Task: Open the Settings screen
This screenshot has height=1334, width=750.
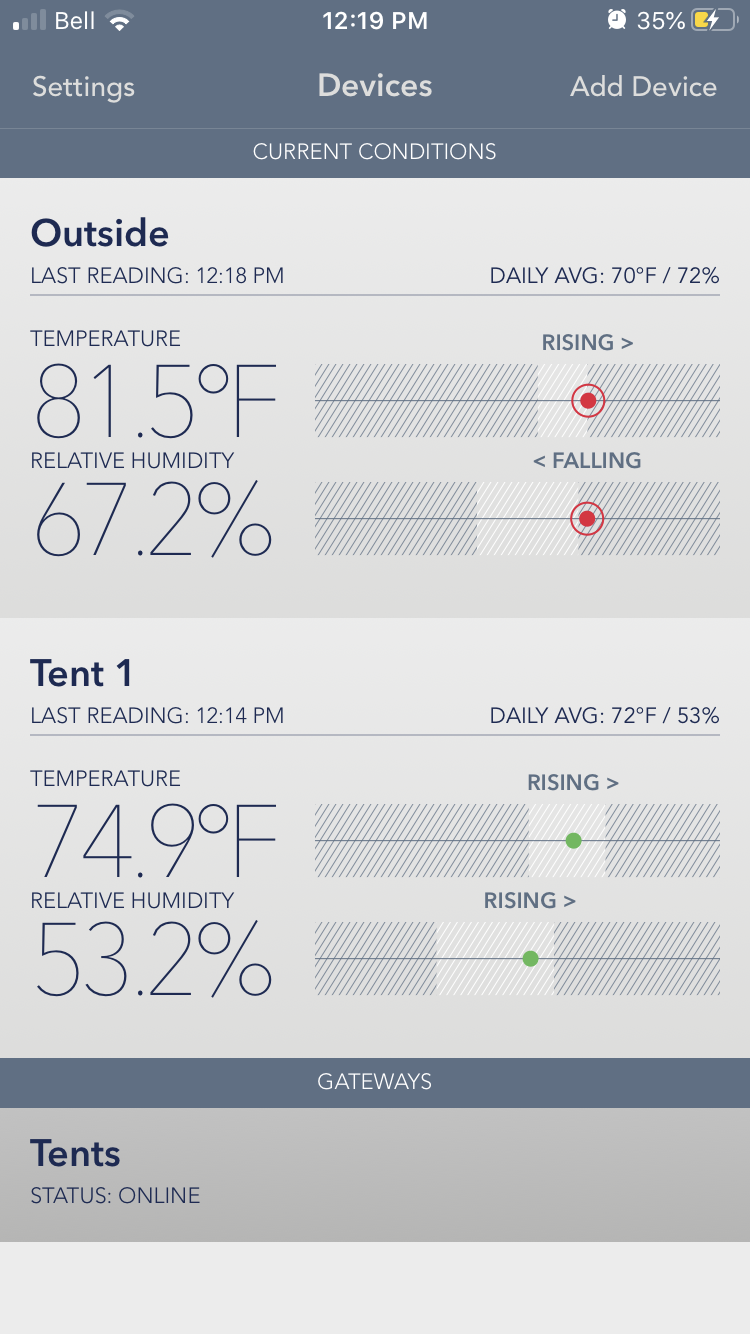Action: (x=83, y=87)
